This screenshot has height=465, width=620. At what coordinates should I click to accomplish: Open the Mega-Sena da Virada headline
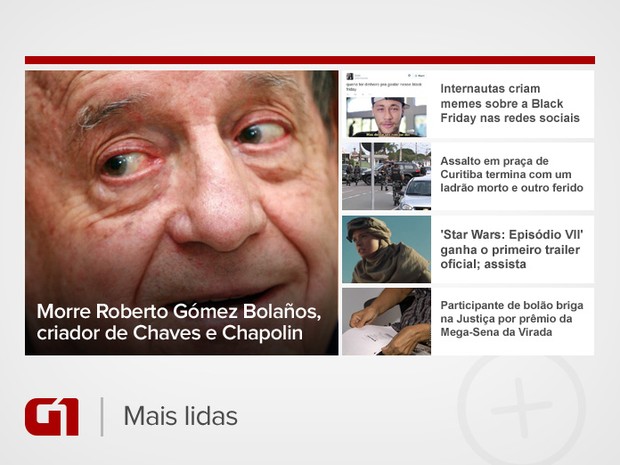point(512,319)
